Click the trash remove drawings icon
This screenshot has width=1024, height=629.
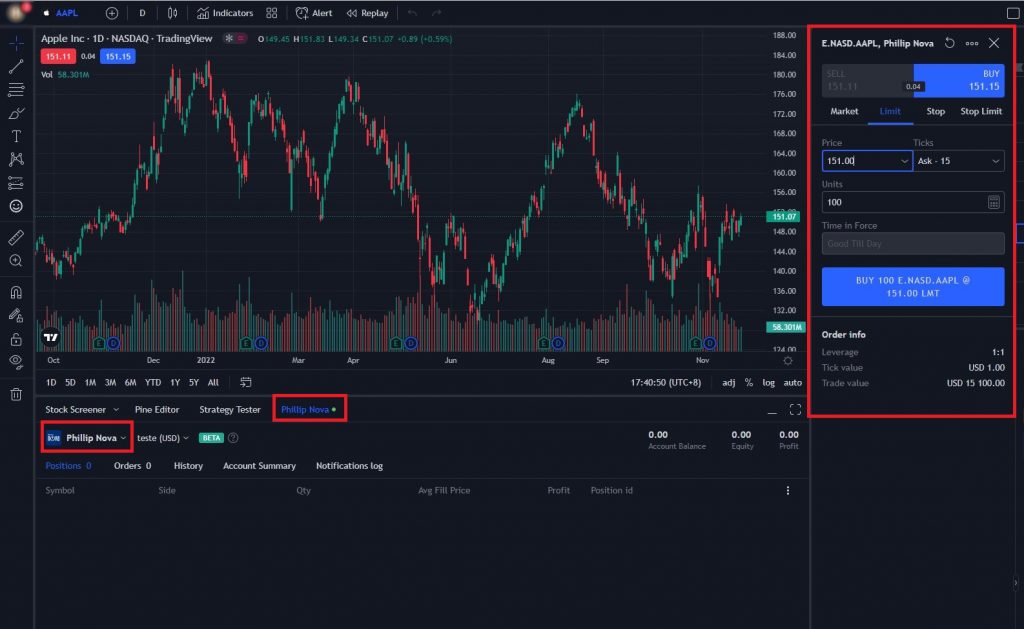click(x=16, y=394)
